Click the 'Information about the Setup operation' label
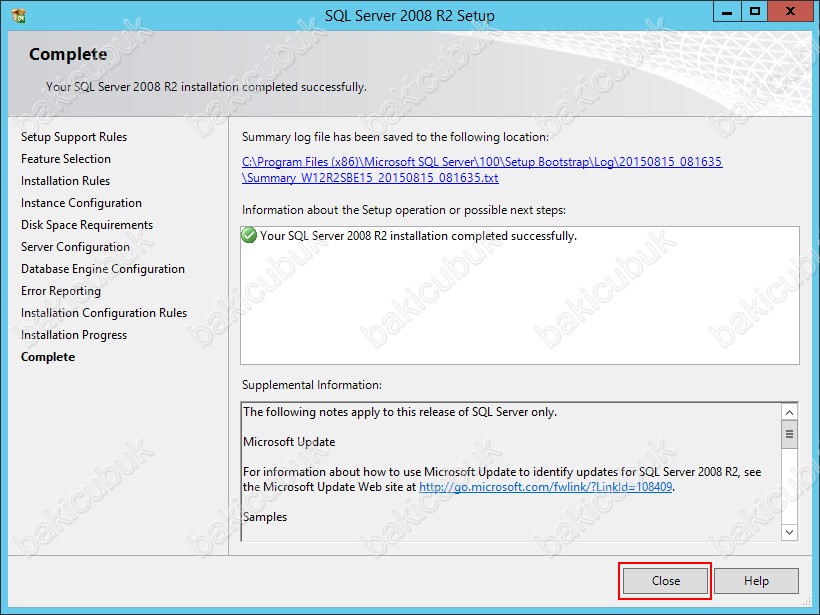The width and height of the screenshot is (820, 615). [404, 210]
